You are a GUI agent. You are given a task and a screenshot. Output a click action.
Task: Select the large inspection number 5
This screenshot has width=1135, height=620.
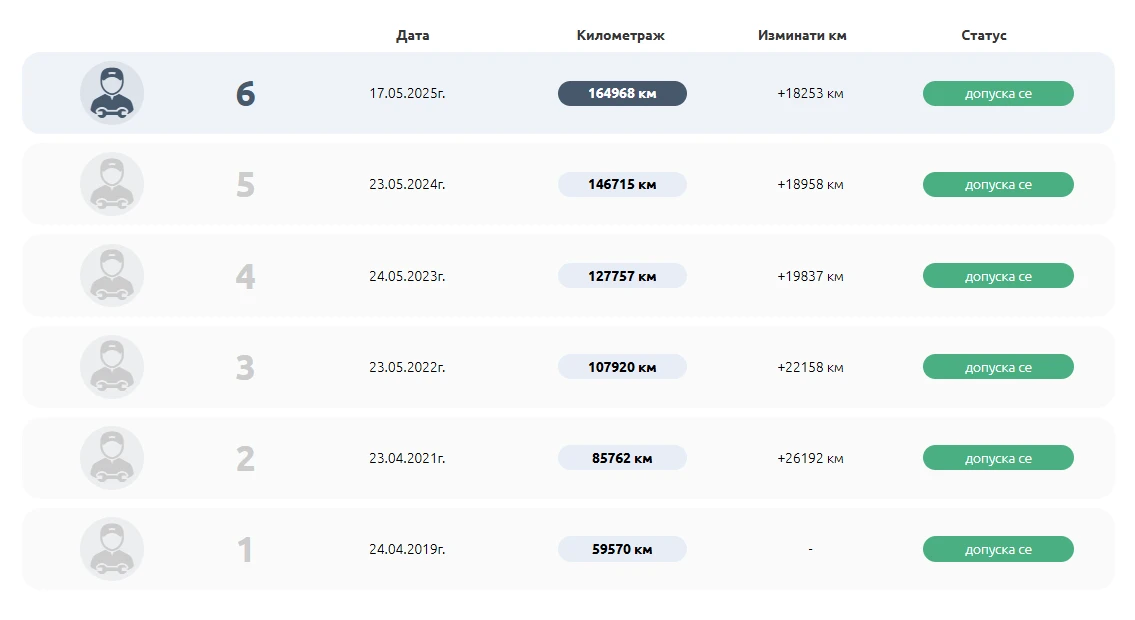(245, 185)
